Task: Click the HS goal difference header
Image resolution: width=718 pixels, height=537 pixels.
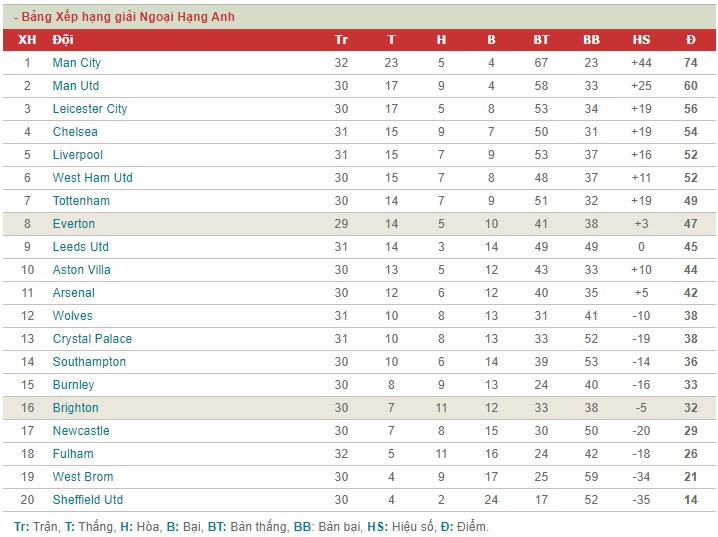Action: tap(641, 40)
